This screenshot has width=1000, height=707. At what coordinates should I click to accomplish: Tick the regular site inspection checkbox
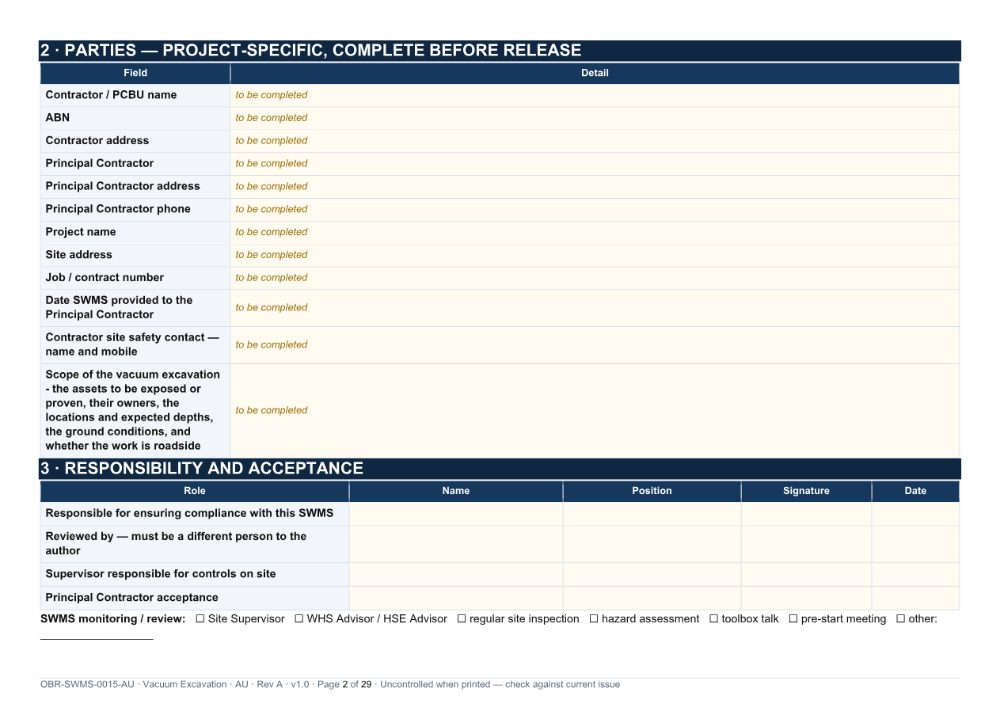click(462, 618)
